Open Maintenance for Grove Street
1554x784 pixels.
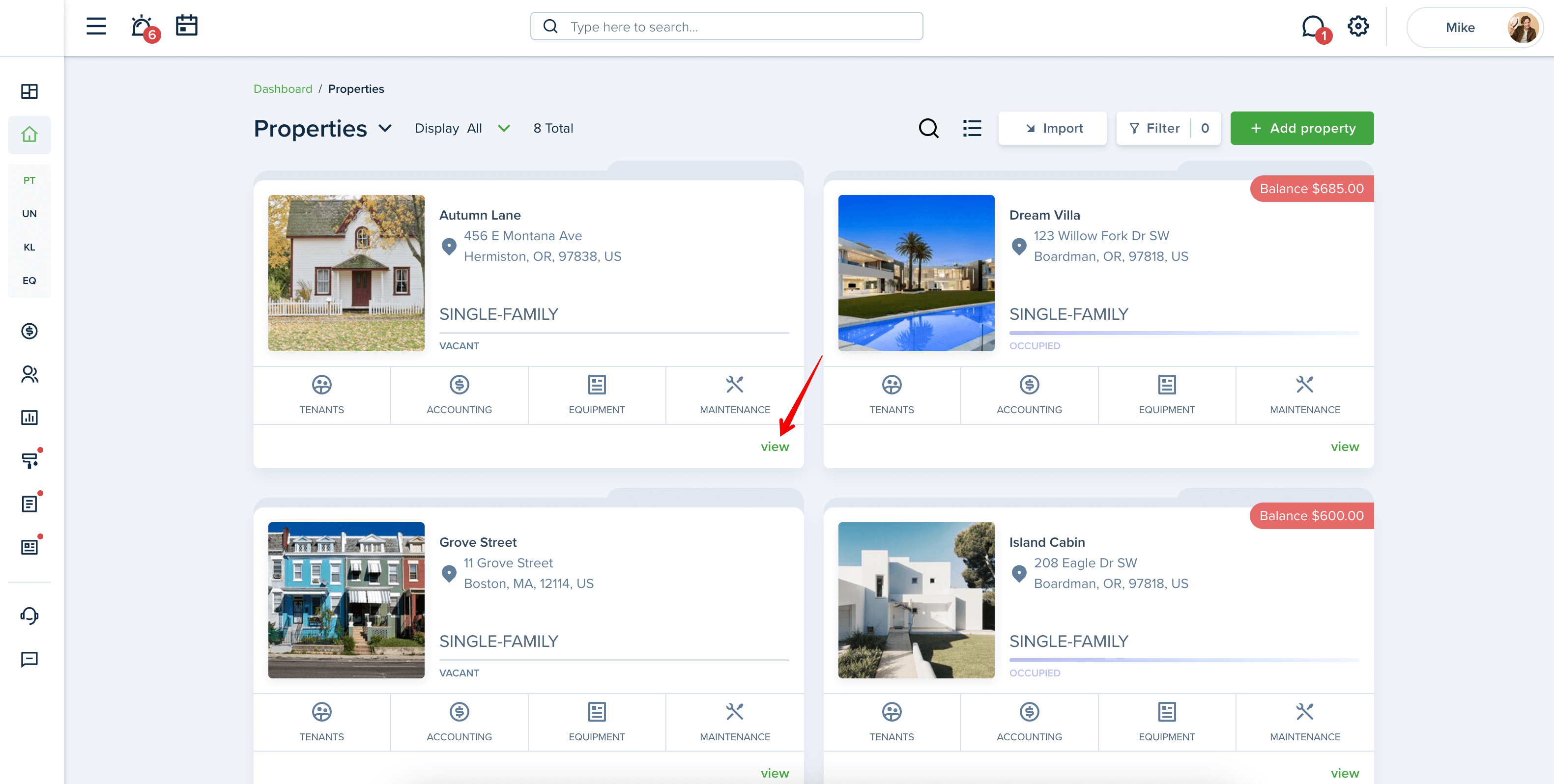tap(735, 722)
